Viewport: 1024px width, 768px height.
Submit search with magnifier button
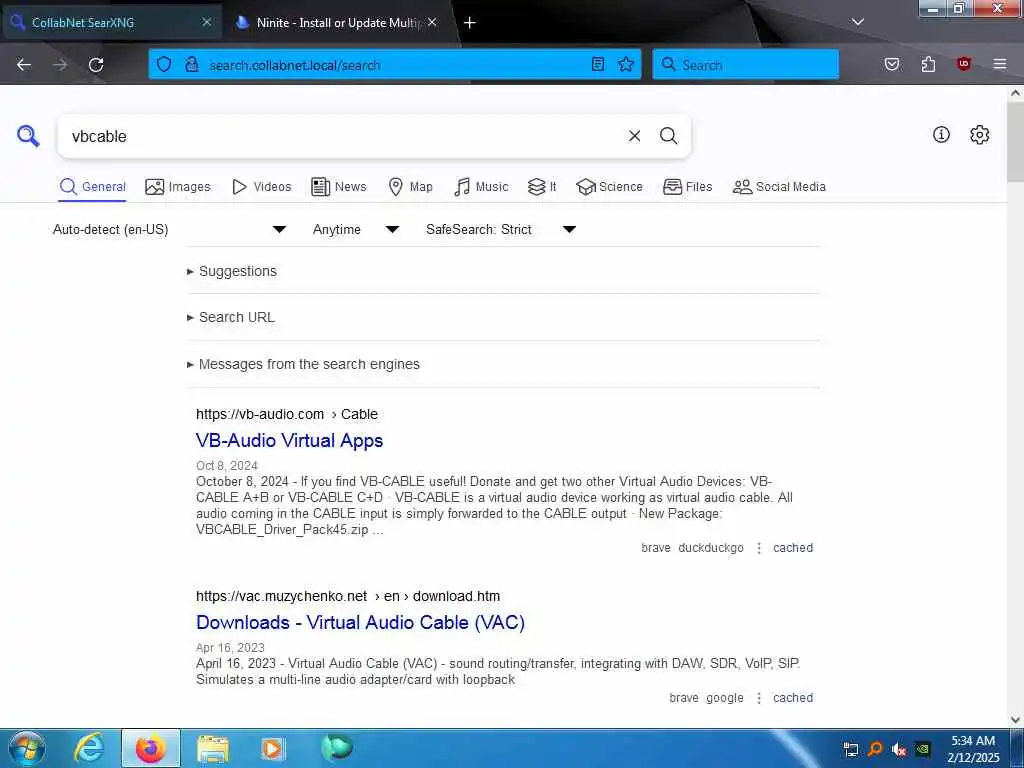pos(668,136)
